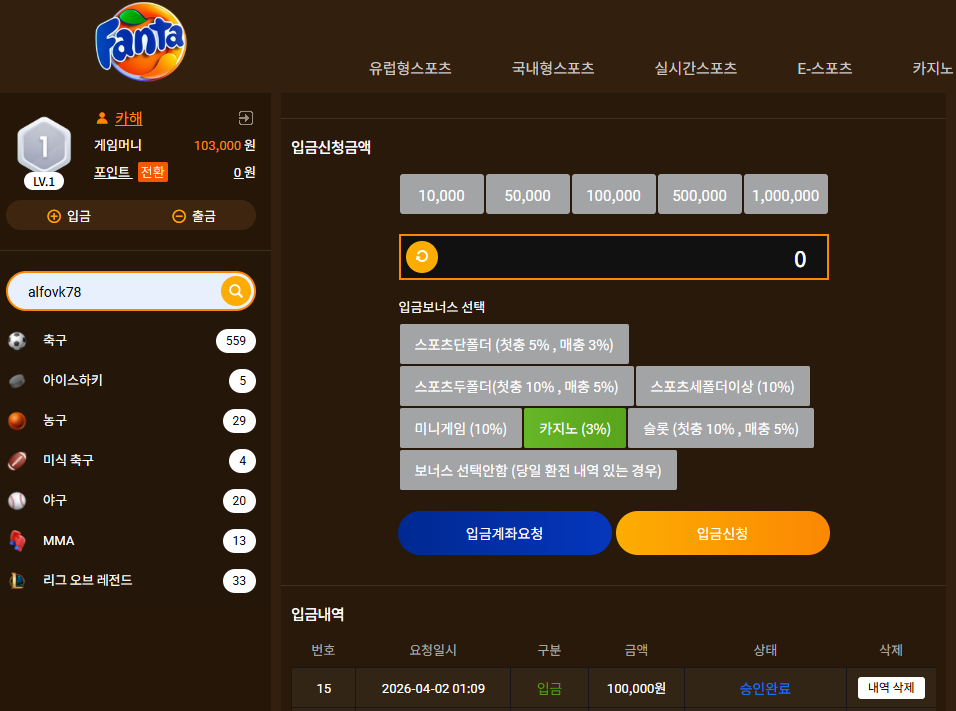This screenshot has width=956, height=711.
Task: Select the basketball 농구 icon
Action: click(17, 421)
